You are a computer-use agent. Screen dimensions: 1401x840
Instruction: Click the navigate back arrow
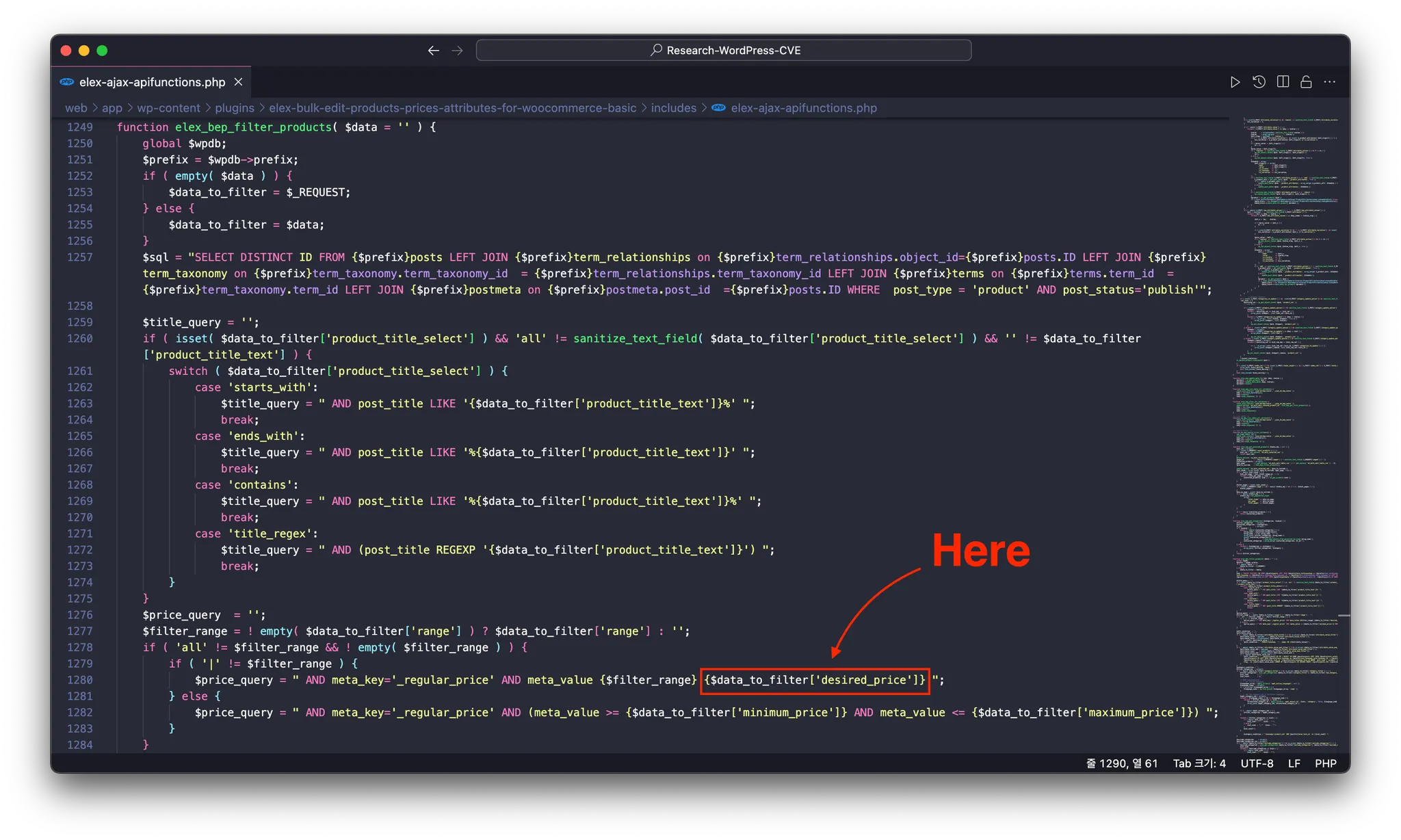(x=433, y=51)
